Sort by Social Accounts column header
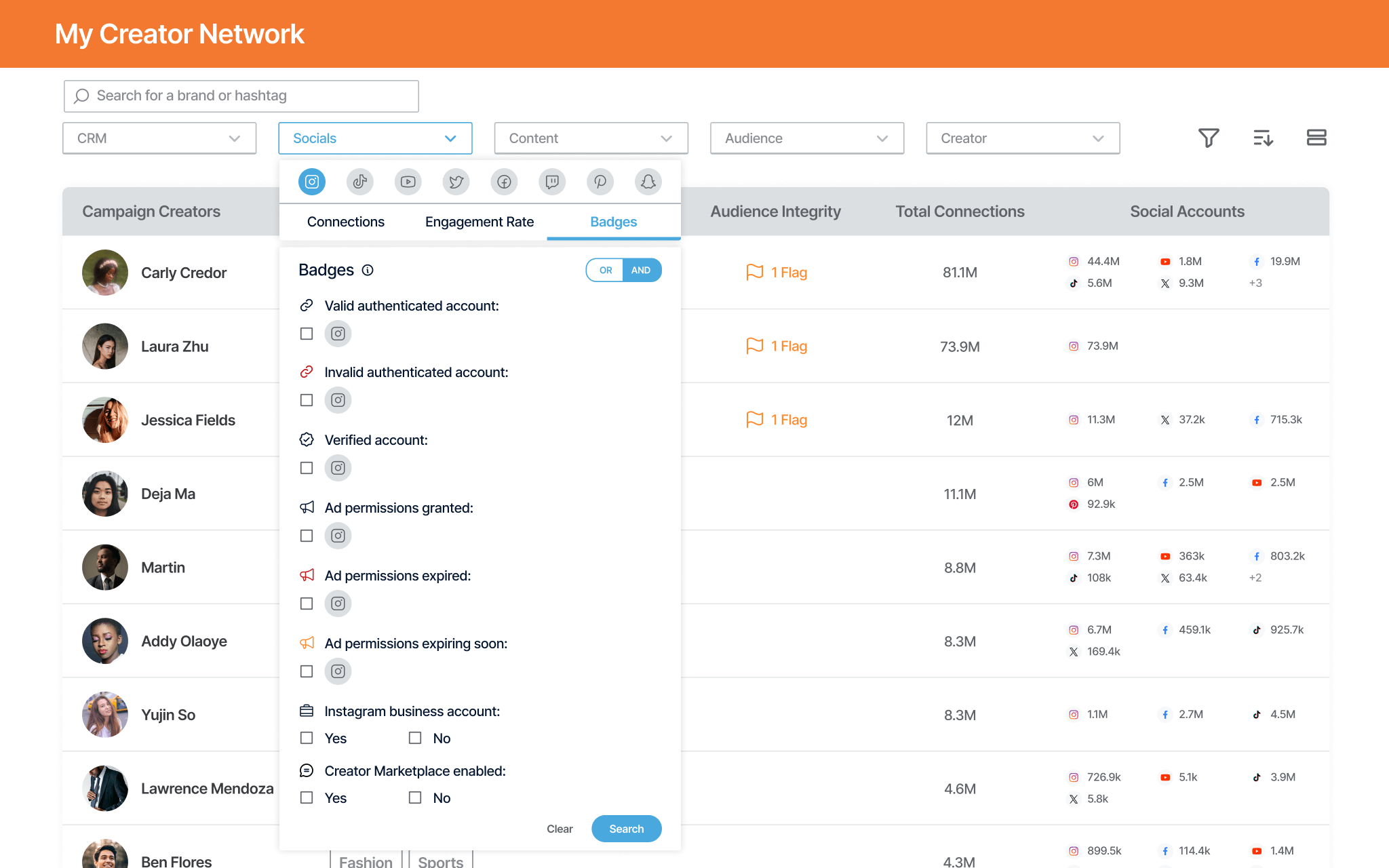Viewport: 1389px width, 868px height. tap(1187, 212)
